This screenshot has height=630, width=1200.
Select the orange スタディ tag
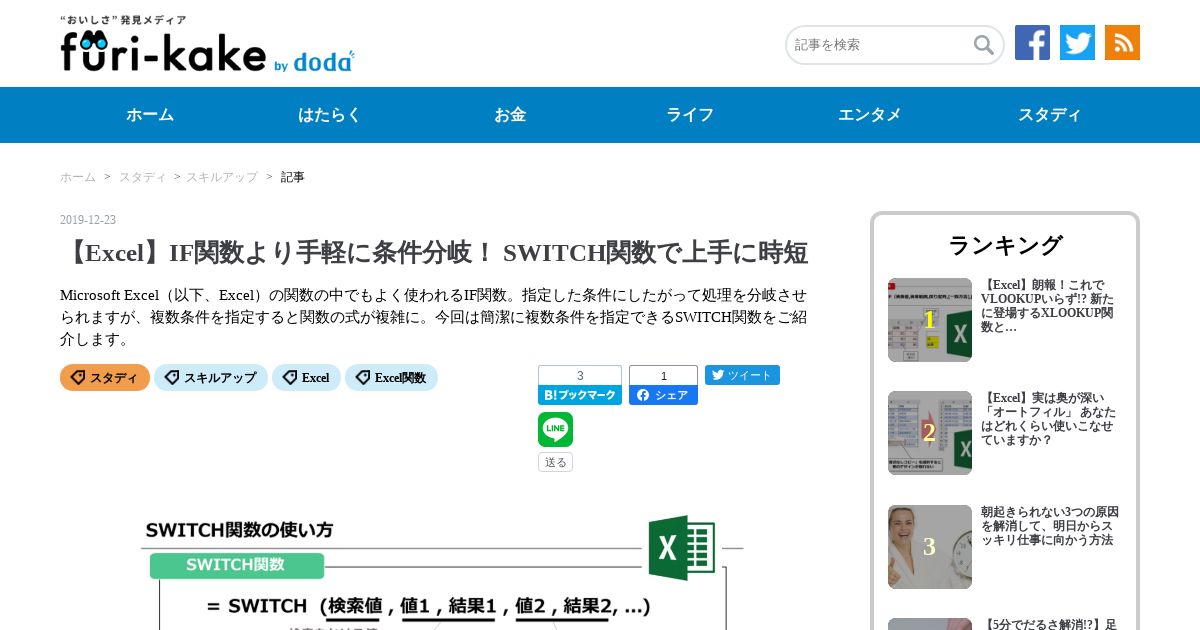[x=105, y=378]
